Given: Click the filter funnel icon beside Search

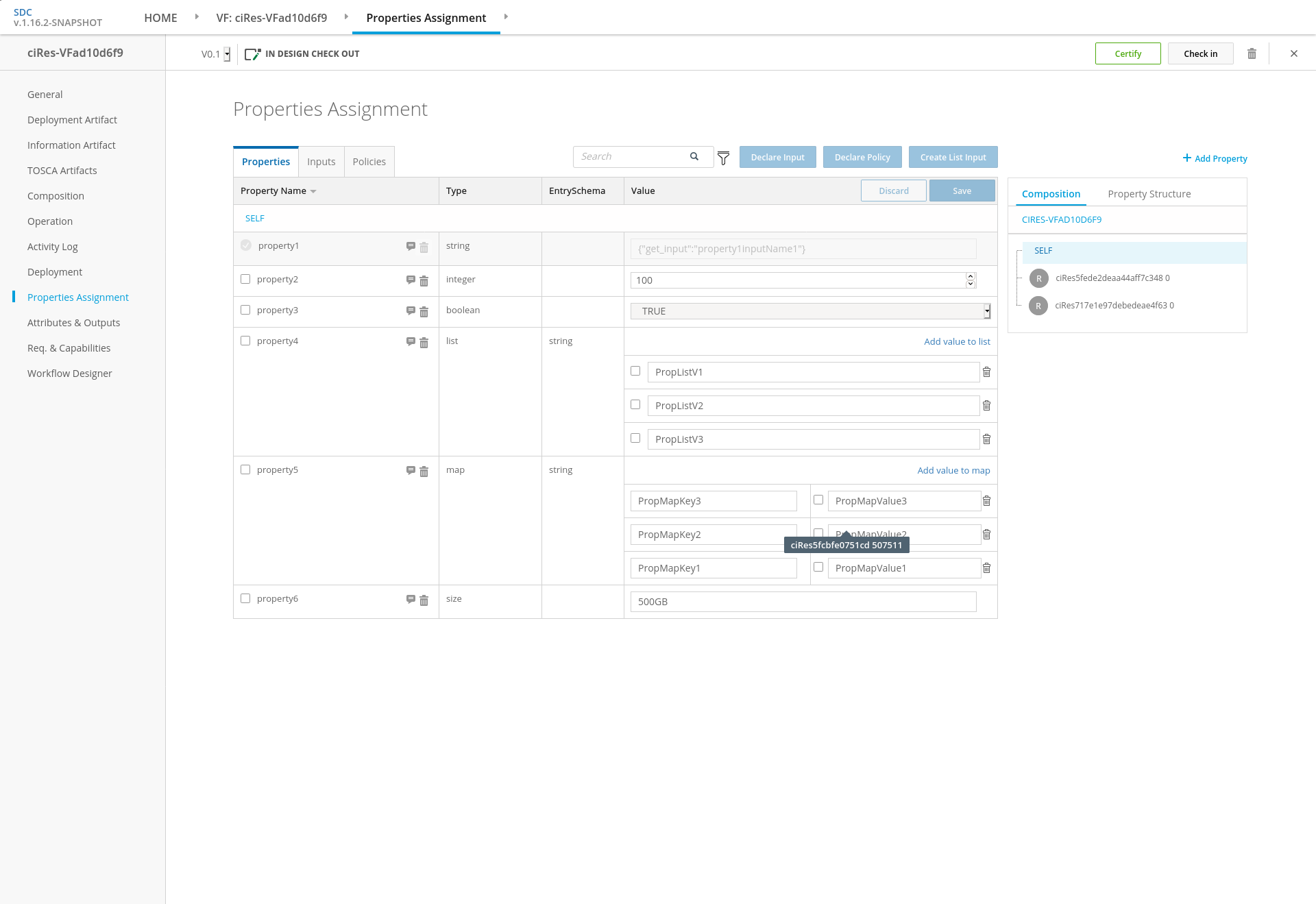Looking at the screenshot, I should [x=723, y=158].
